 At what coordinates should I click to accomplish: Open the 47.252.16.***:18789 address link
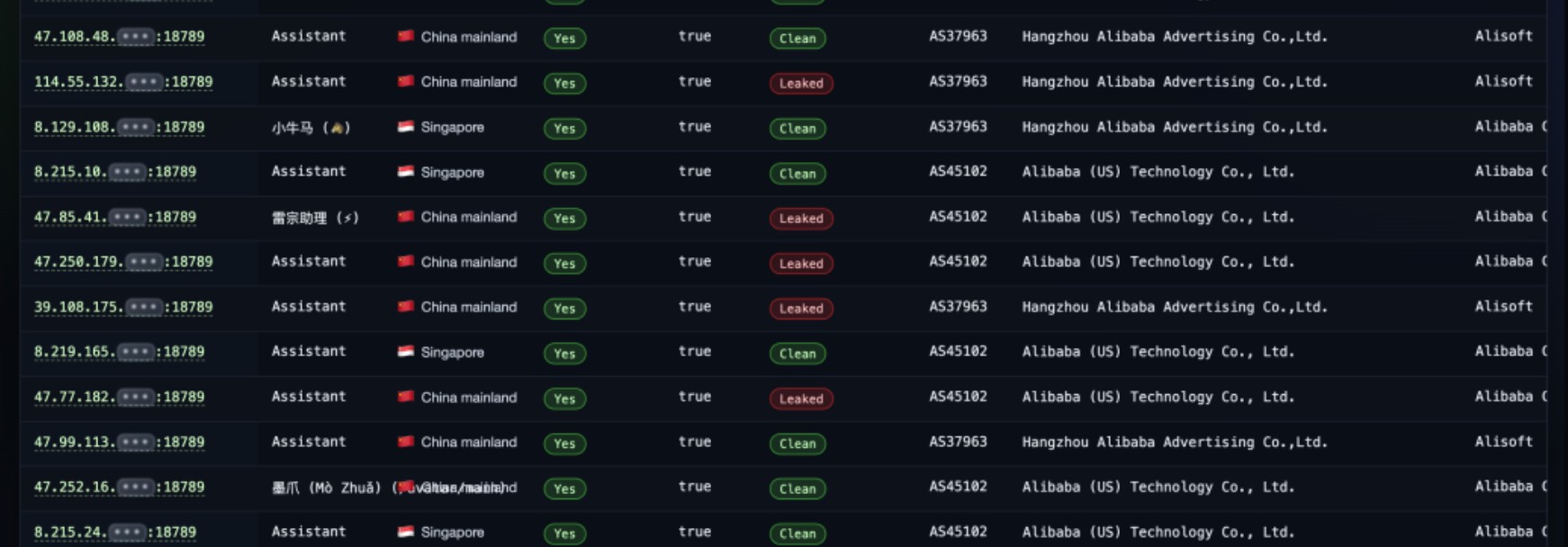(119, 487)
